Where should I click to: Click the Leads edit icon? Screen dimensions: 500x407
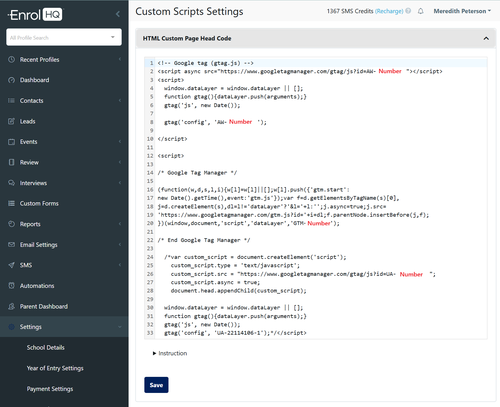[x=12, y=121]
